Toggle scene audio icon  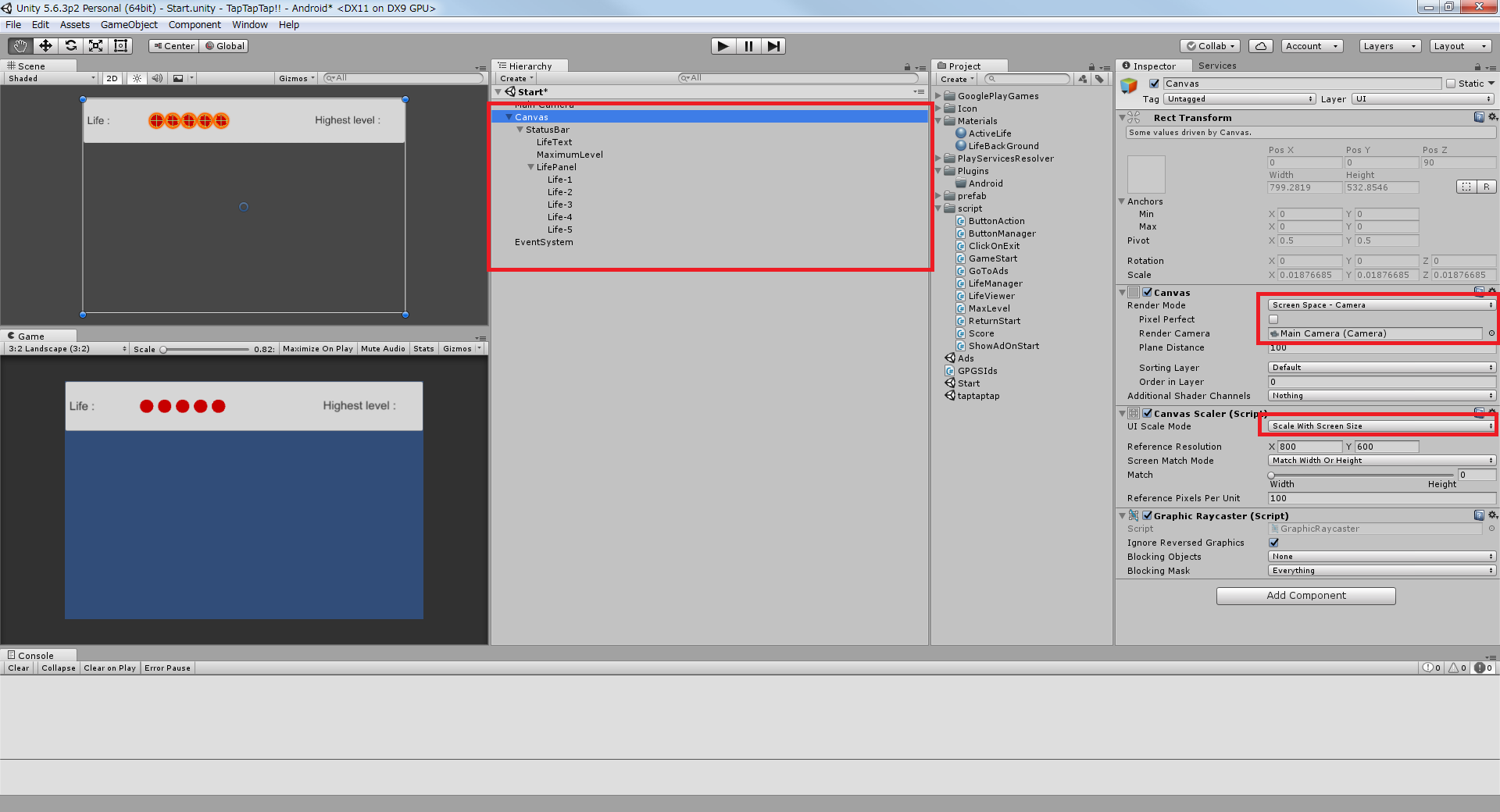(x=157, y=78)
